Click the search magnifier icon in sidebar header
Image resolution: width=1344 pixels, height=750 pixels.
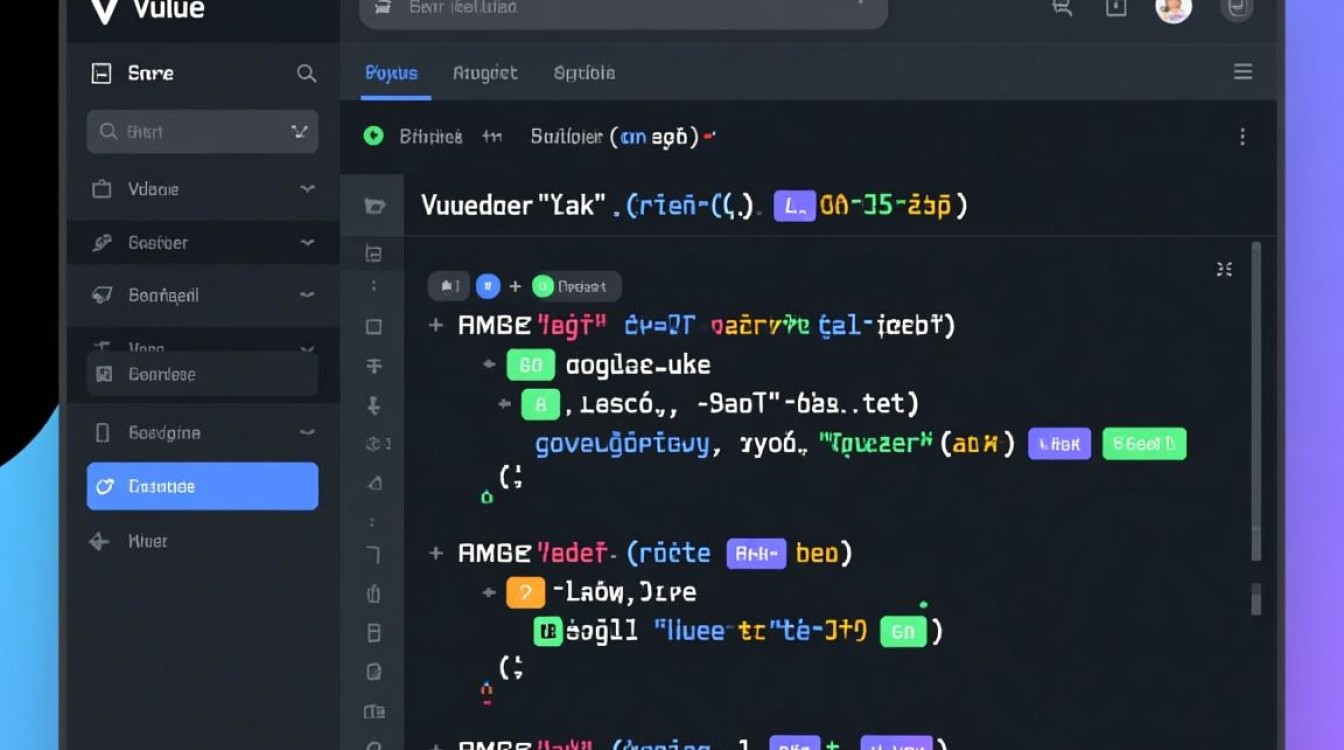pyautogui.click(x=306, y=74)
